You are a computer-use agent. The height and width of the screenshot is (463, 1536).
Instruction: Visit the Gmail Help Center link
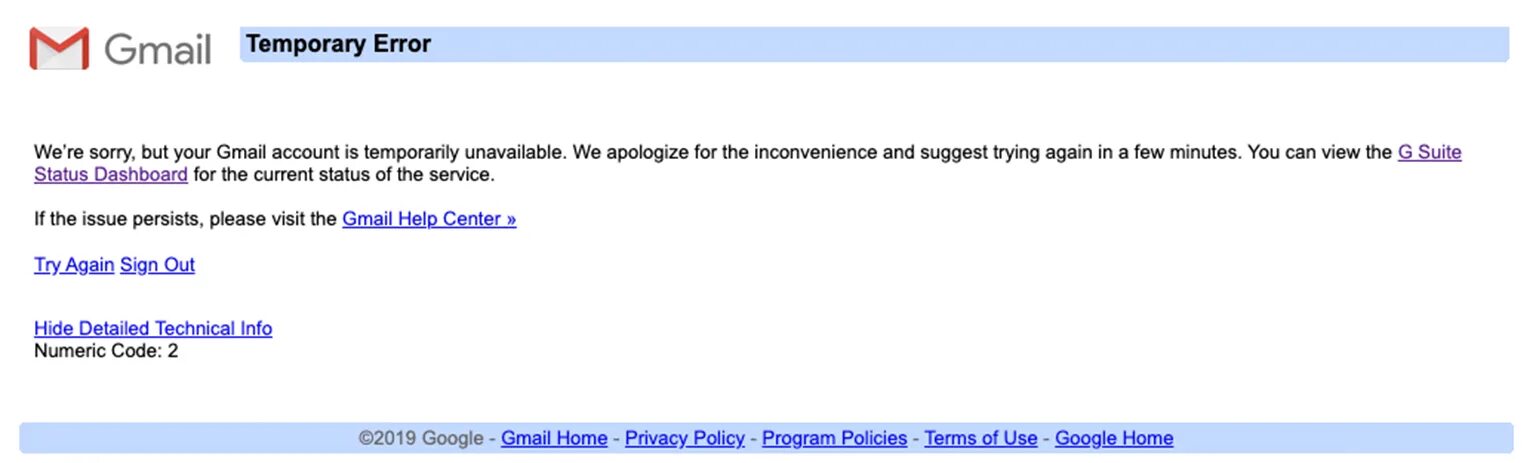(x=429, y=219)
